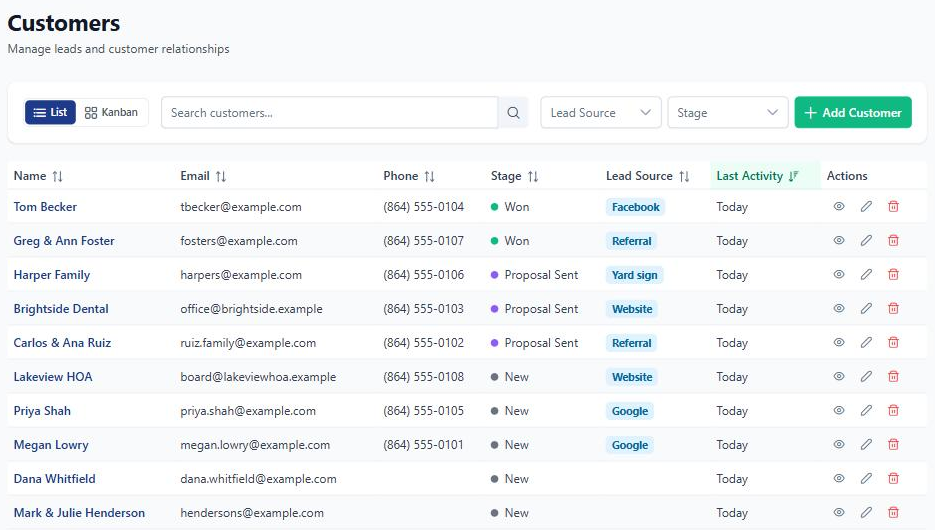Sort table by Email column

(203, 176)
